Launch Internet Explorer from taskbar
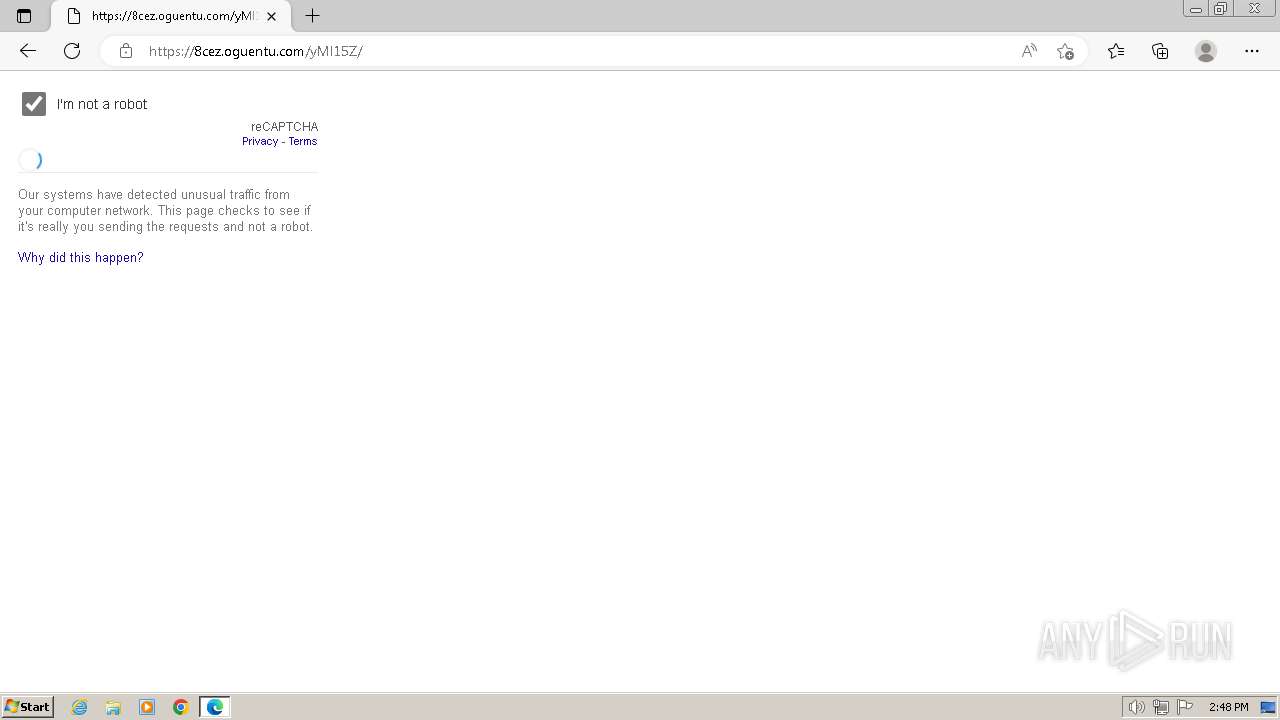The width and height of the screenshot is (1280, 720). click(80, 707)
